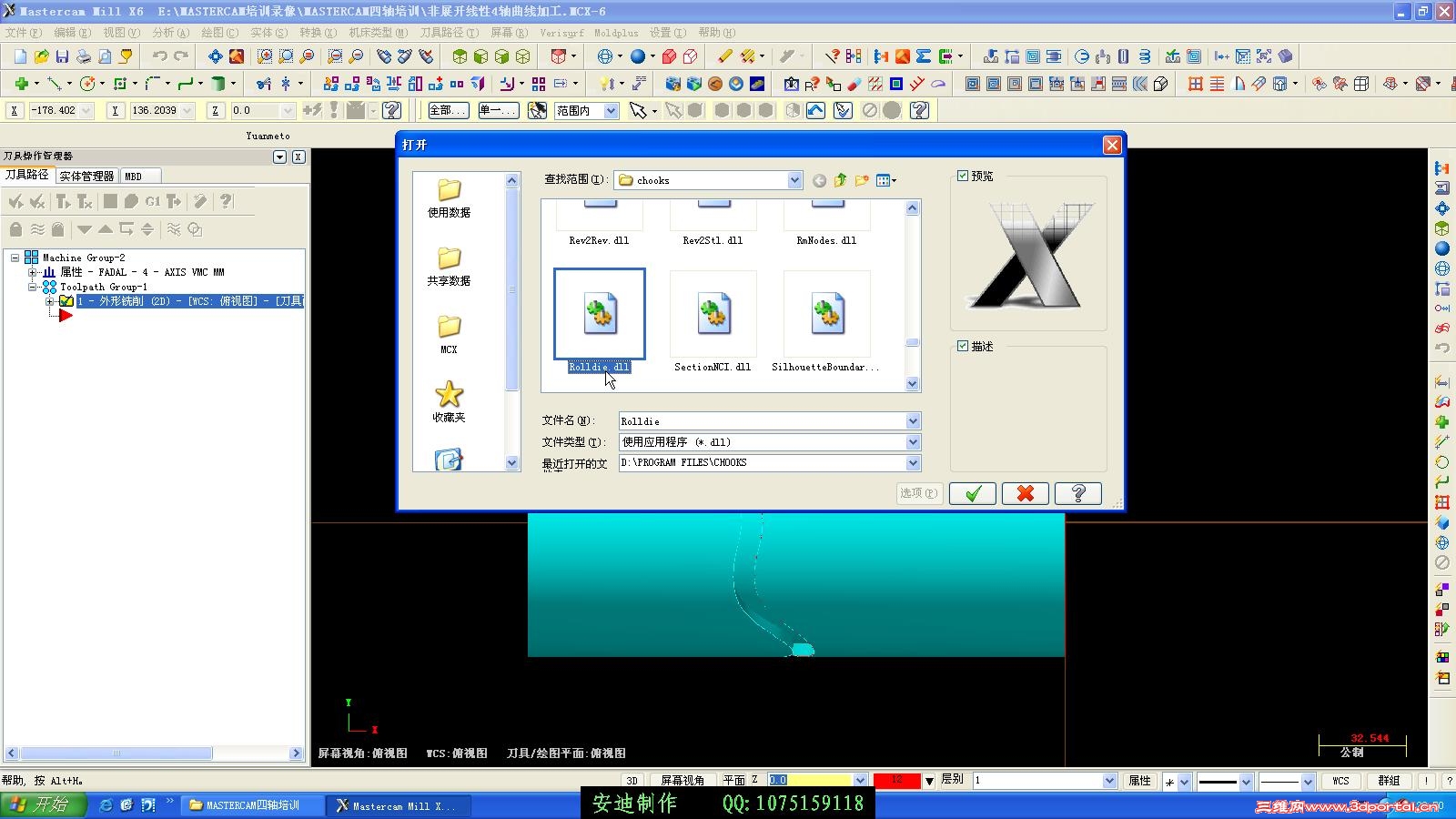
Task: Click the new folder icon in Open dialog
Action: click(x=861, y=180)
